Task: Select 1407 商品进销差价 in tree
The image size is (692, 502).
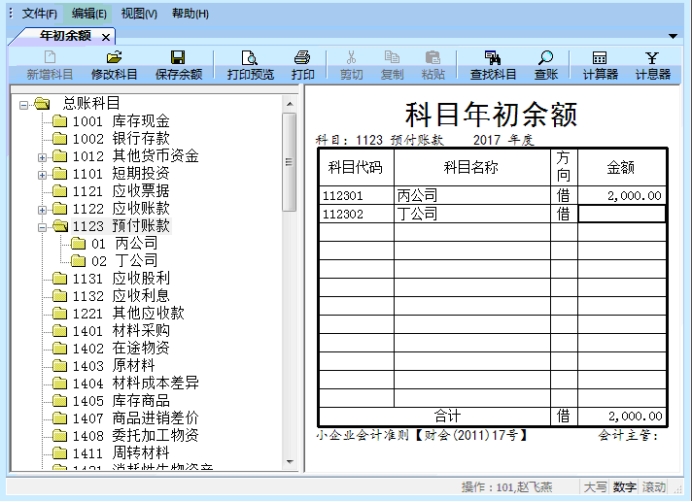Action: (135, 418)
